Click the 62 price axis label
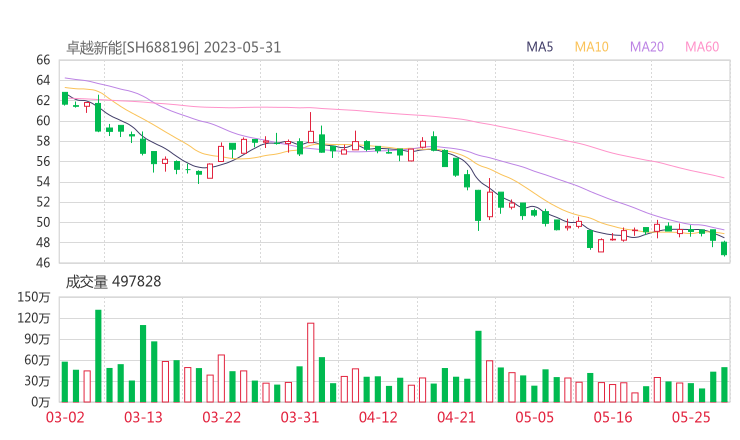The width and height of the screenshot is (740, 440). (43, 101)
